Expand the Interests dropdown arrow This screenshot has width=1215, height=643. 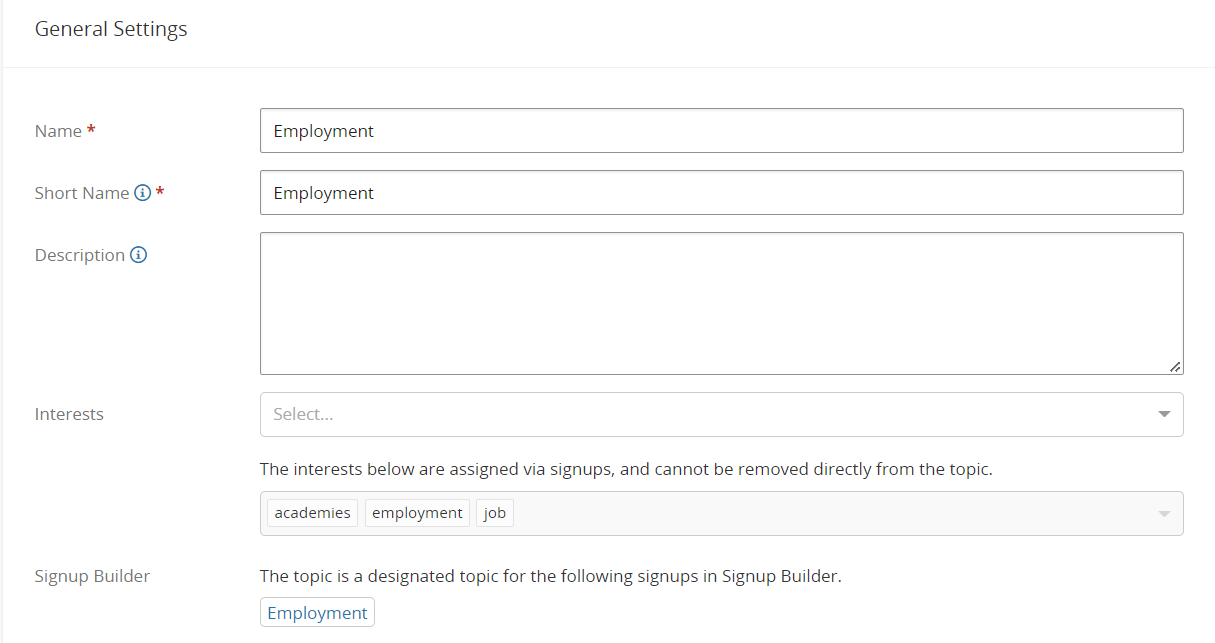point(1164,414)
